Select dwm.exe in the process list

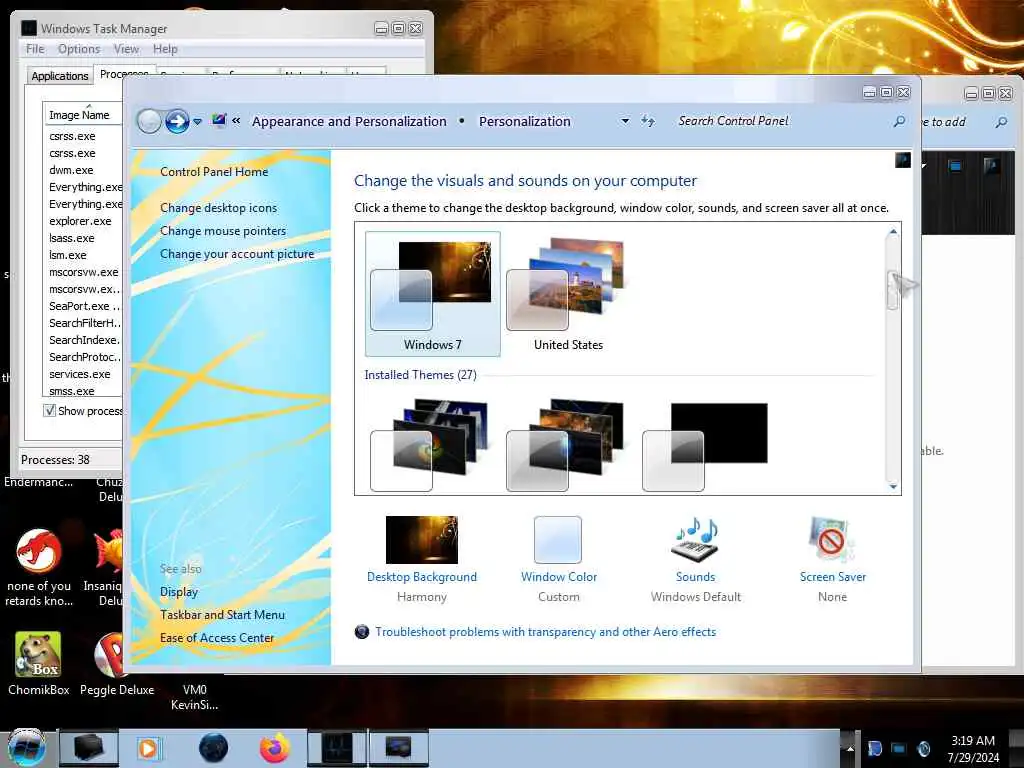tap(71, 170)
